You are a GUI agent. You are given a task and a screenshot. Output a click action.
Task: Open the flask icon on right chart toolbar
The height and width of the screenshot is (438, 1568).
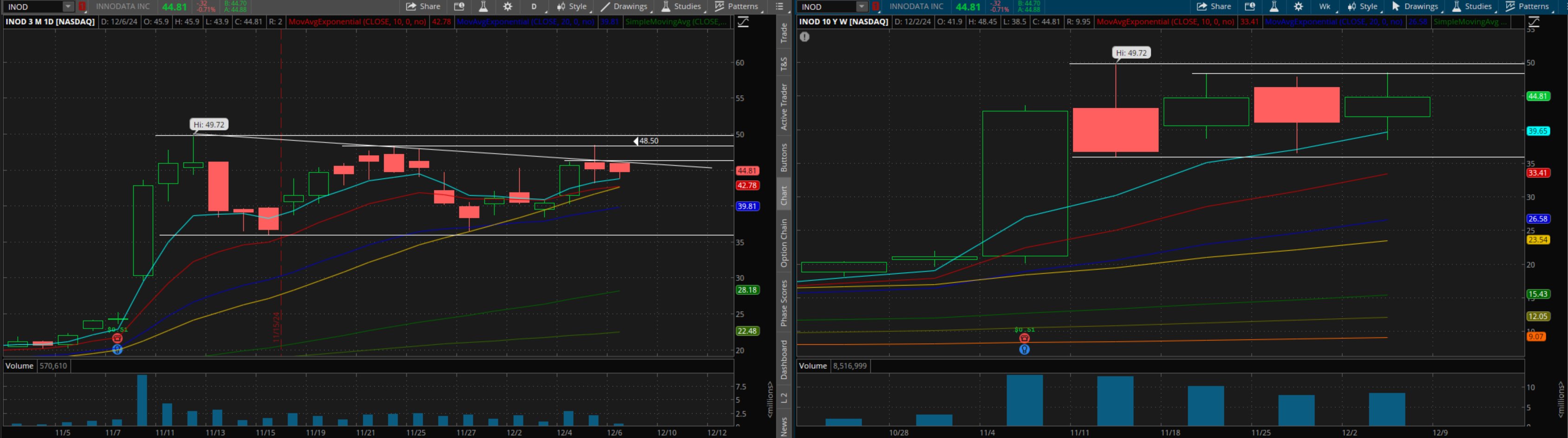pyautogui.click(x=1274, y=7)
